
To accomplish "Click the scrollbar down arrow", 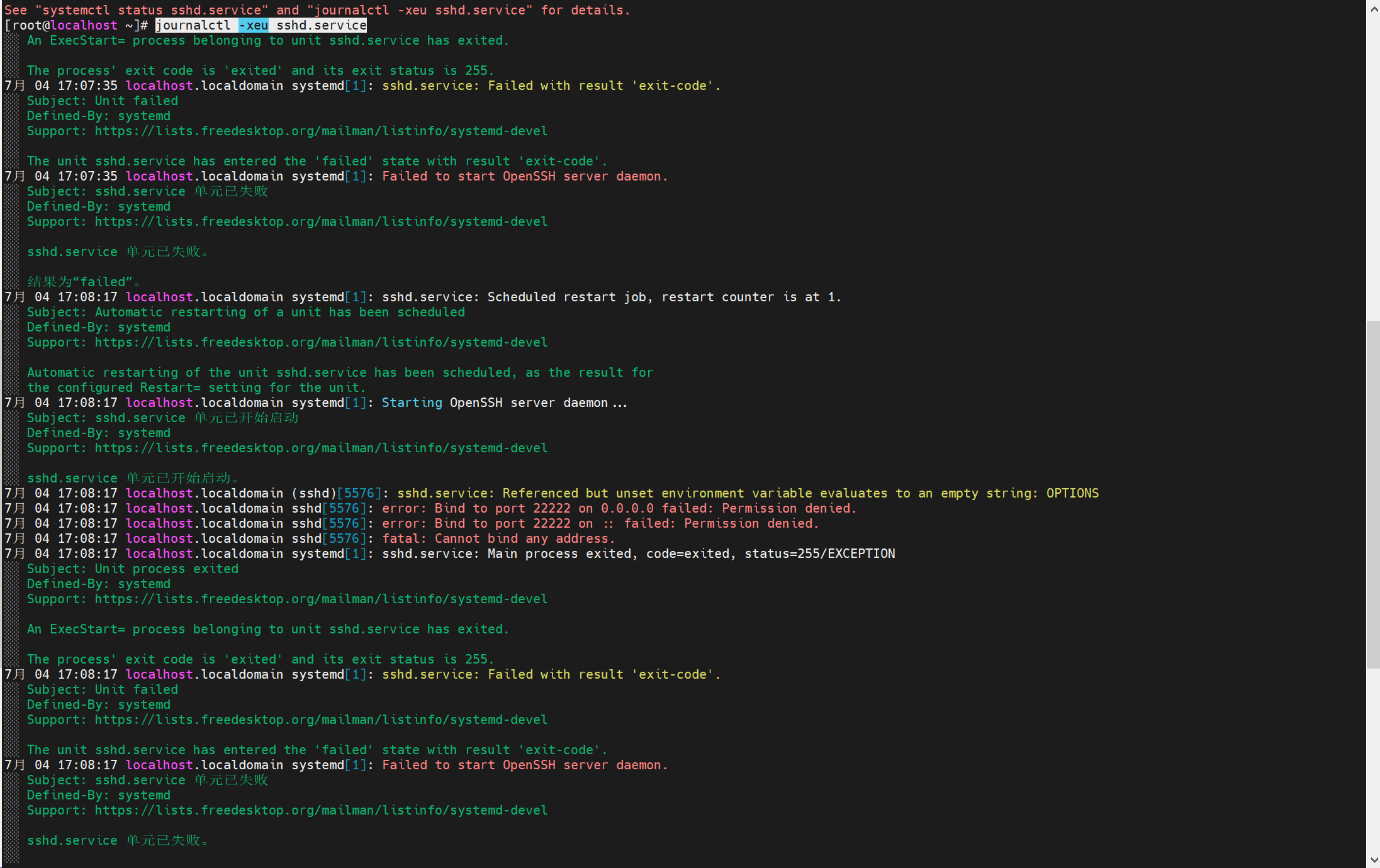I will point(1373,860).
